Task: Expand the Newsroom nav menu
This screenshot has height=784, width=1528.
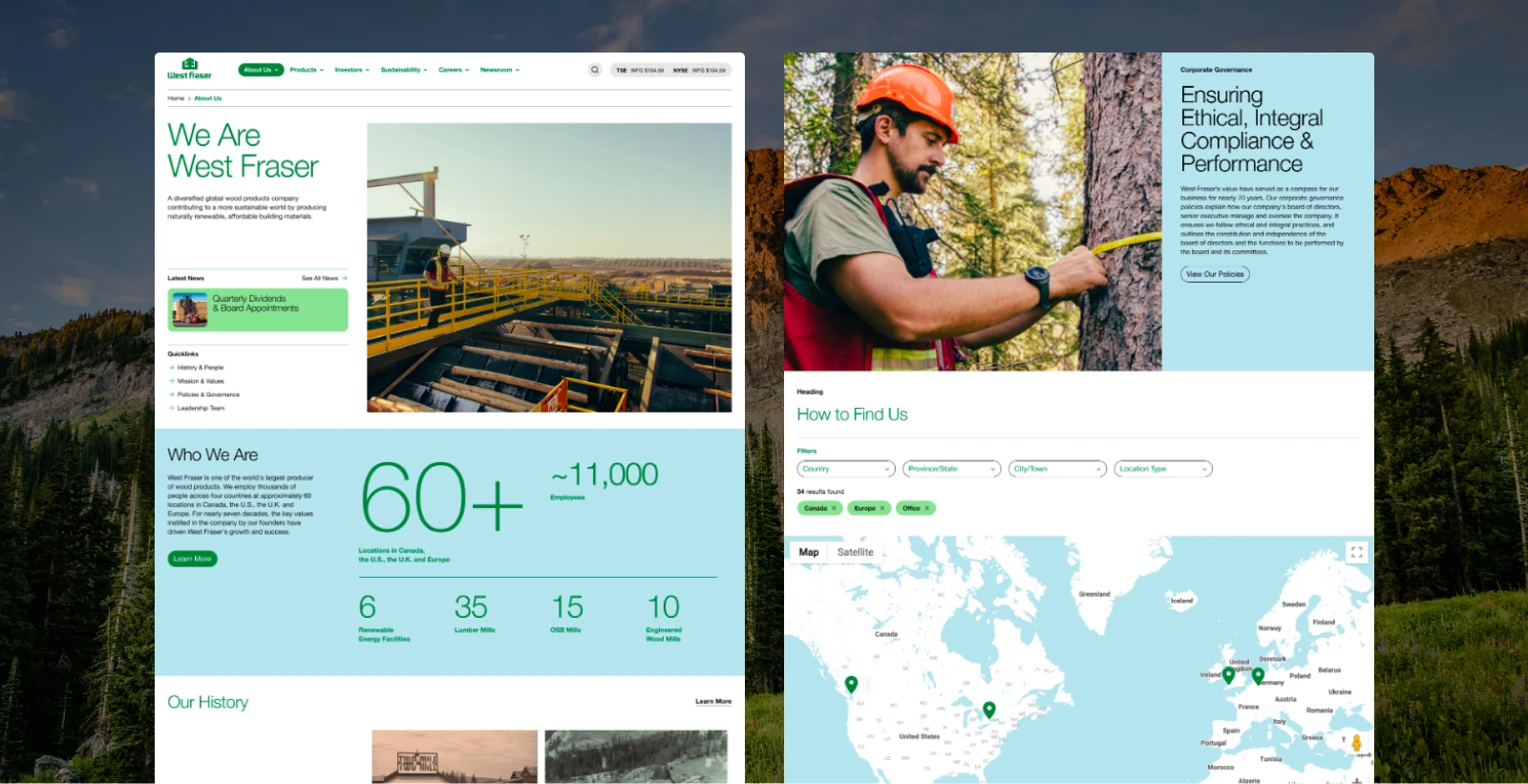Action: pyautogui.click(x=499, y=70)
